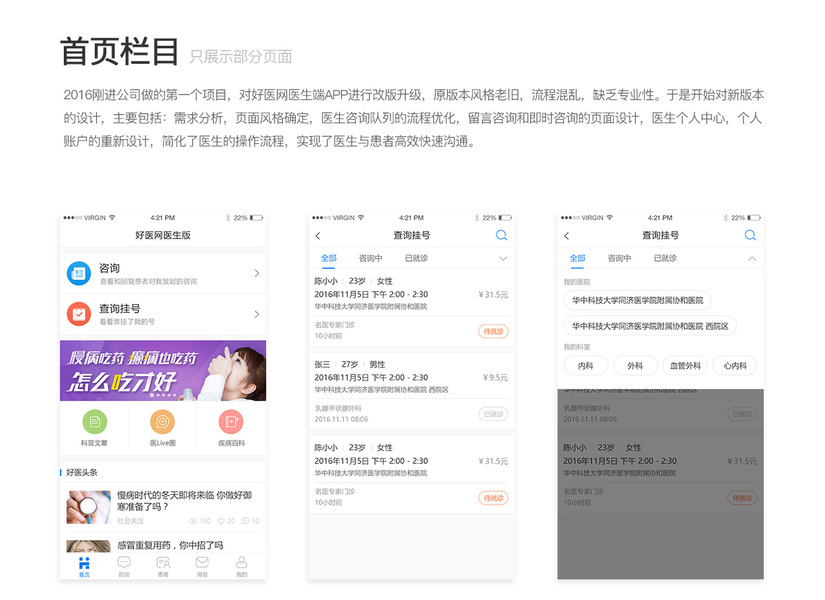The image size is (825, 600).
Task: Go back from right 查询挂号 screen
Action: [567, 236]
